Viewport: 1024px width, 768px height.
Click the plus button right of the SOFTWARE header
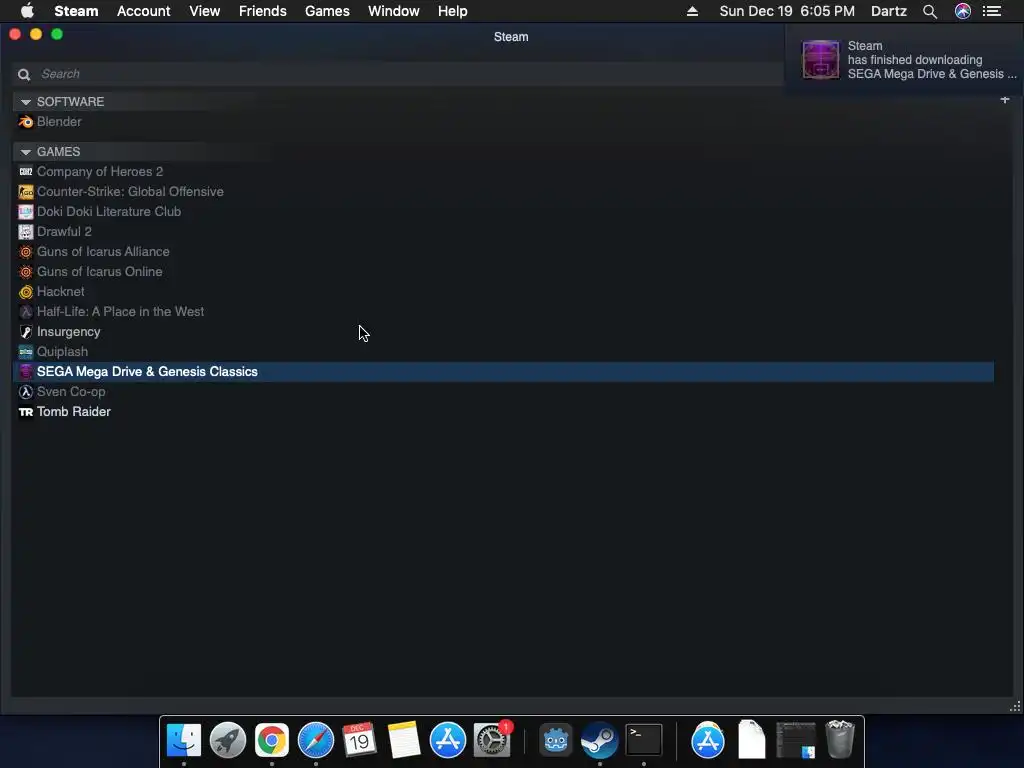(x=1005, y=99)
